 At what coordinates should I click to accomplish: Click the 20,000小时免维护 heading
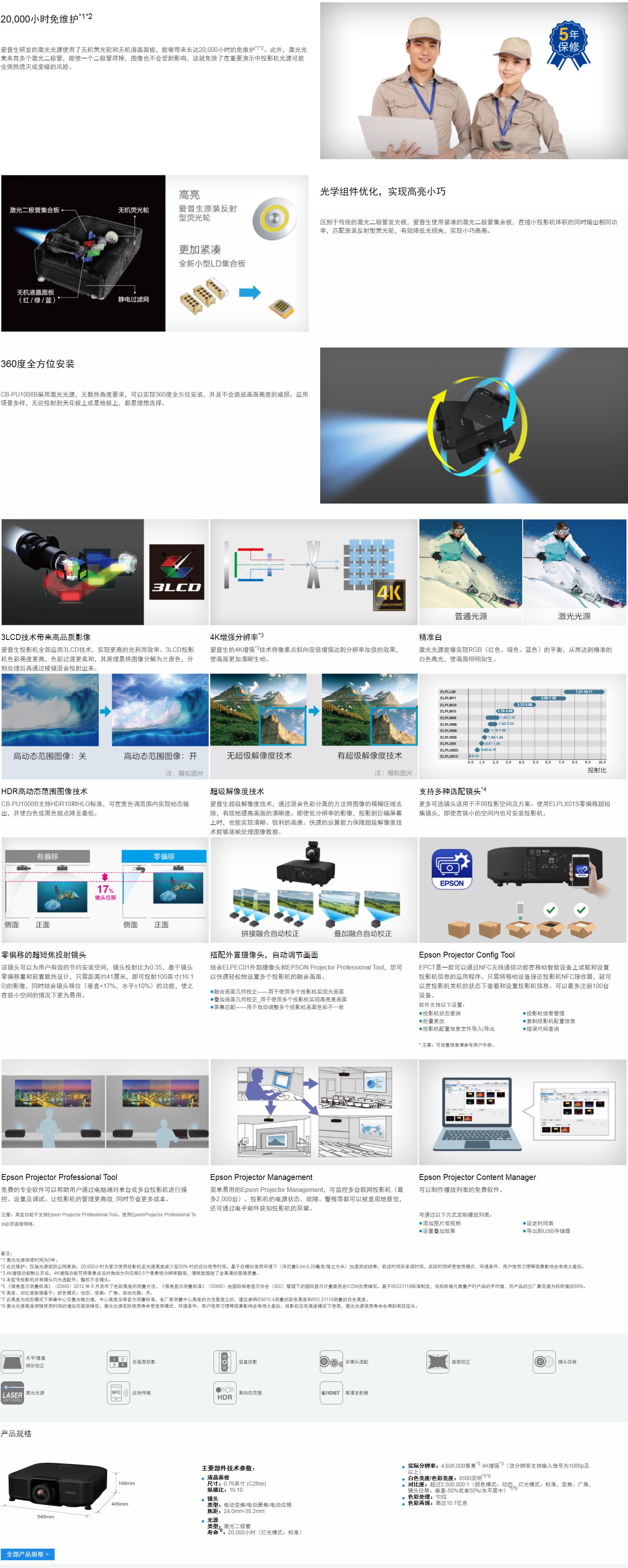pyautogui.click(x=46, y=18)
